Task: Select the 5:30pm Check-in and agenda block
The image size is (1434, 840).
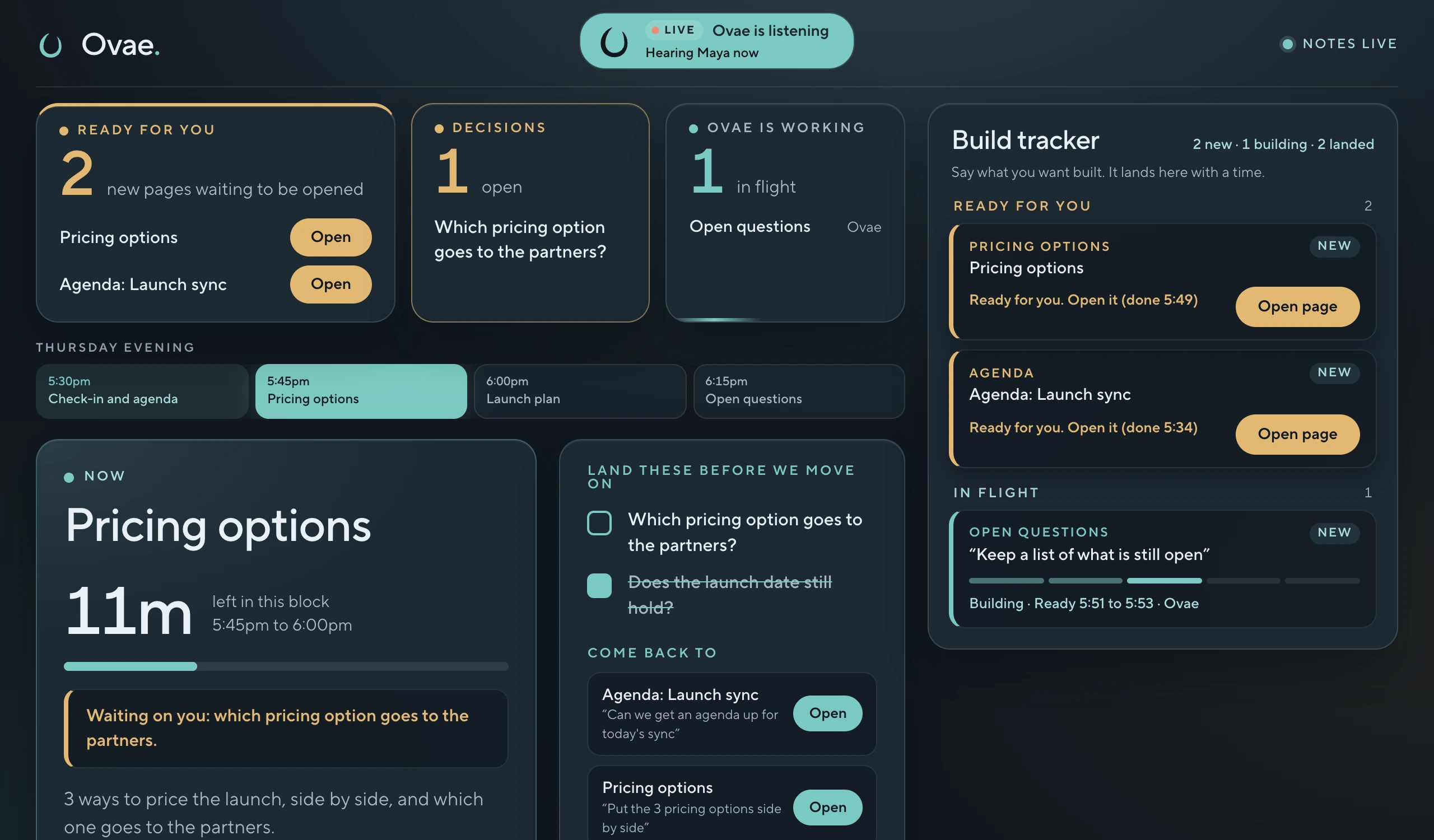Action: click(142, 391)
